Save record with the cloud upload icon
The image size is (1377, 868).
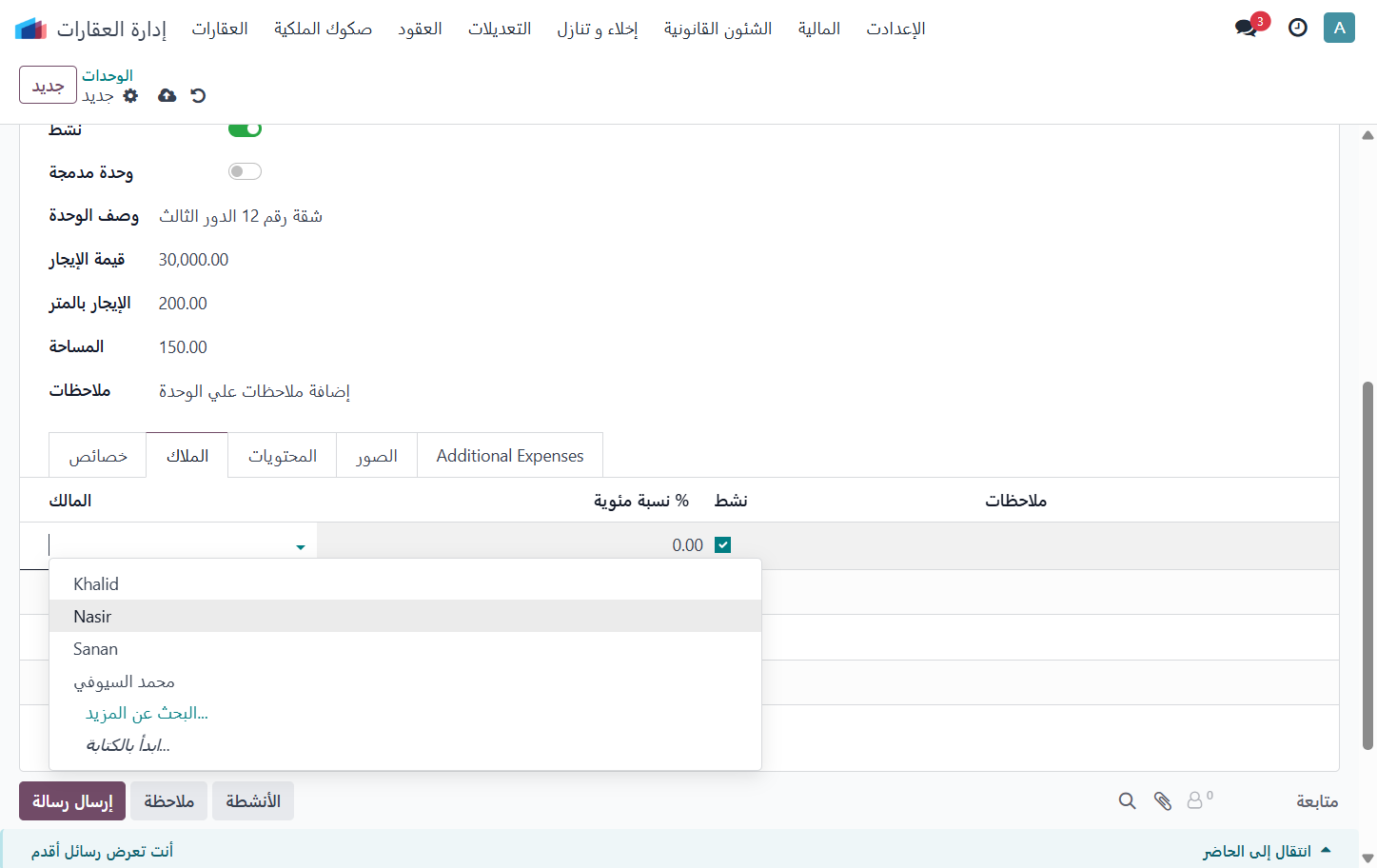coord(167,95)
